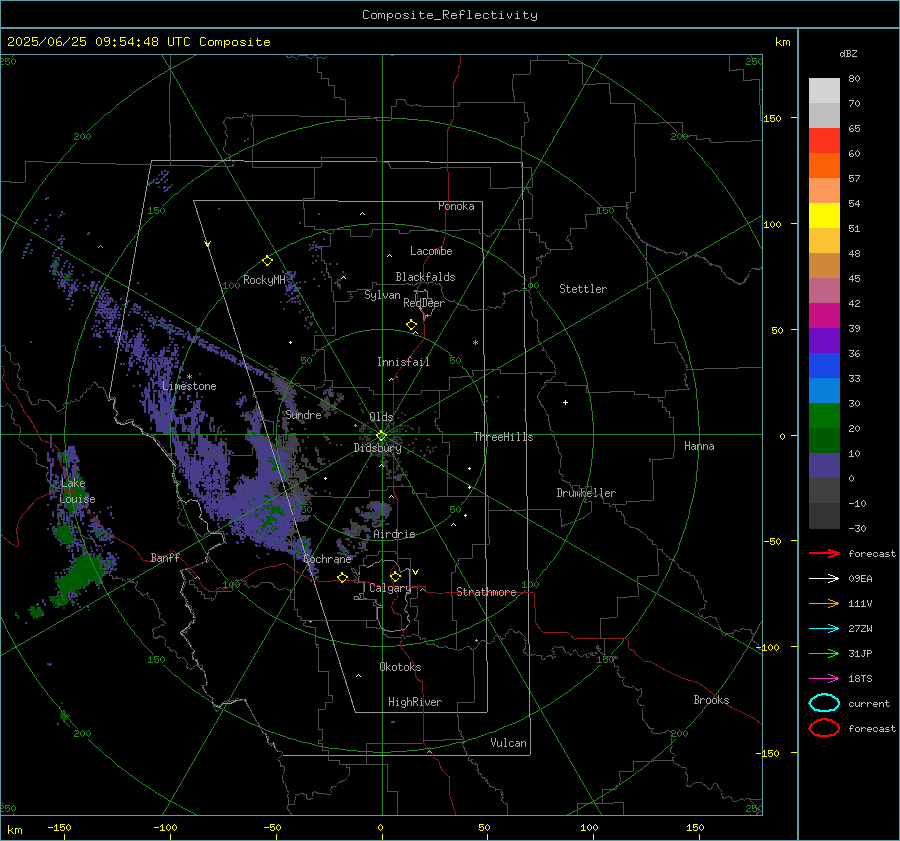The height and width of the screenshot is (841, 900).
Task: Click the Drumheller label
Action: tap(585, 493)
